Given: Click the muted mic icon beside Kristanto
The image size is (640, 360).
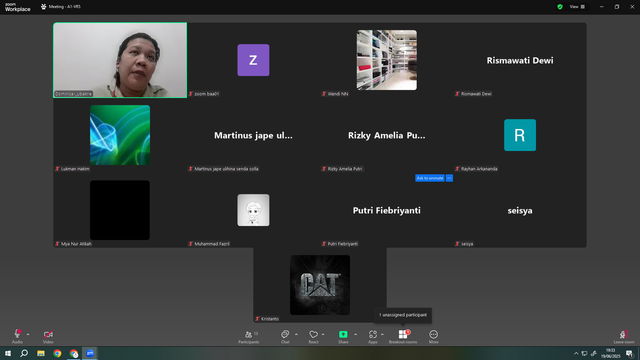Looking at the screenshot, I should [x=257, y=319].
